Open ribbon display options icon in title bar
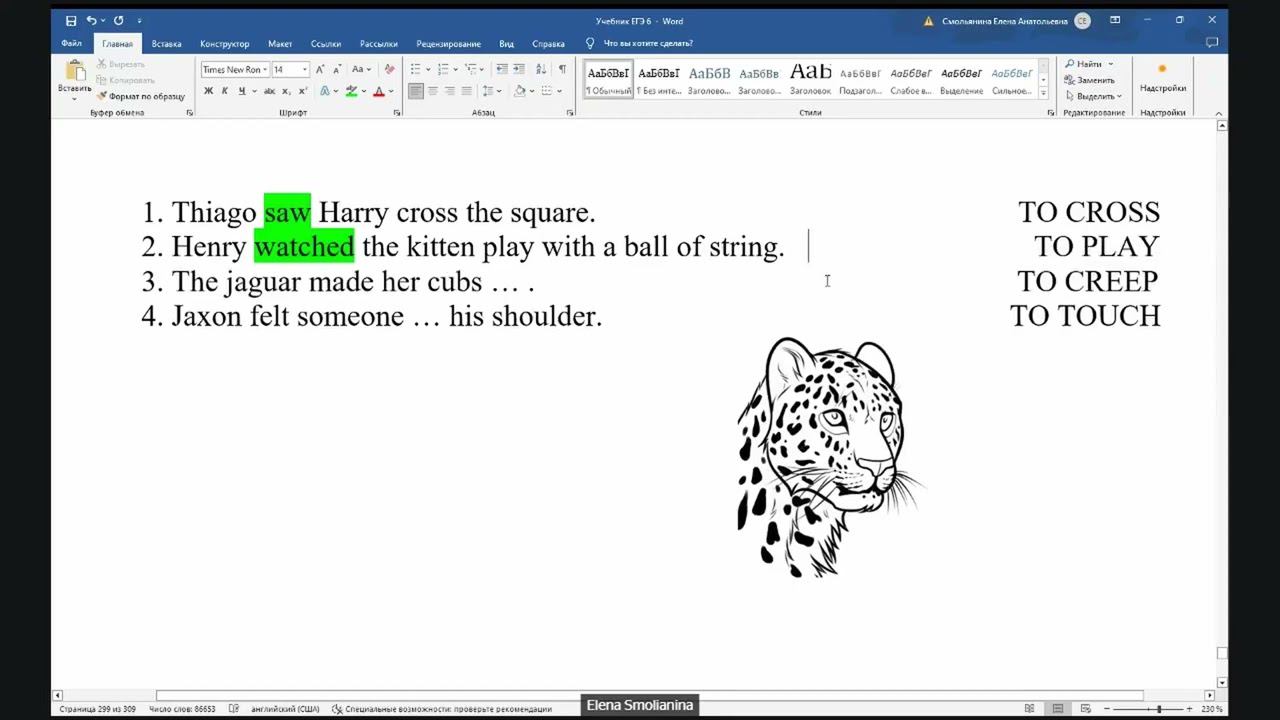The height and width of the screenshot is (720, 1280). [1115, 20]
